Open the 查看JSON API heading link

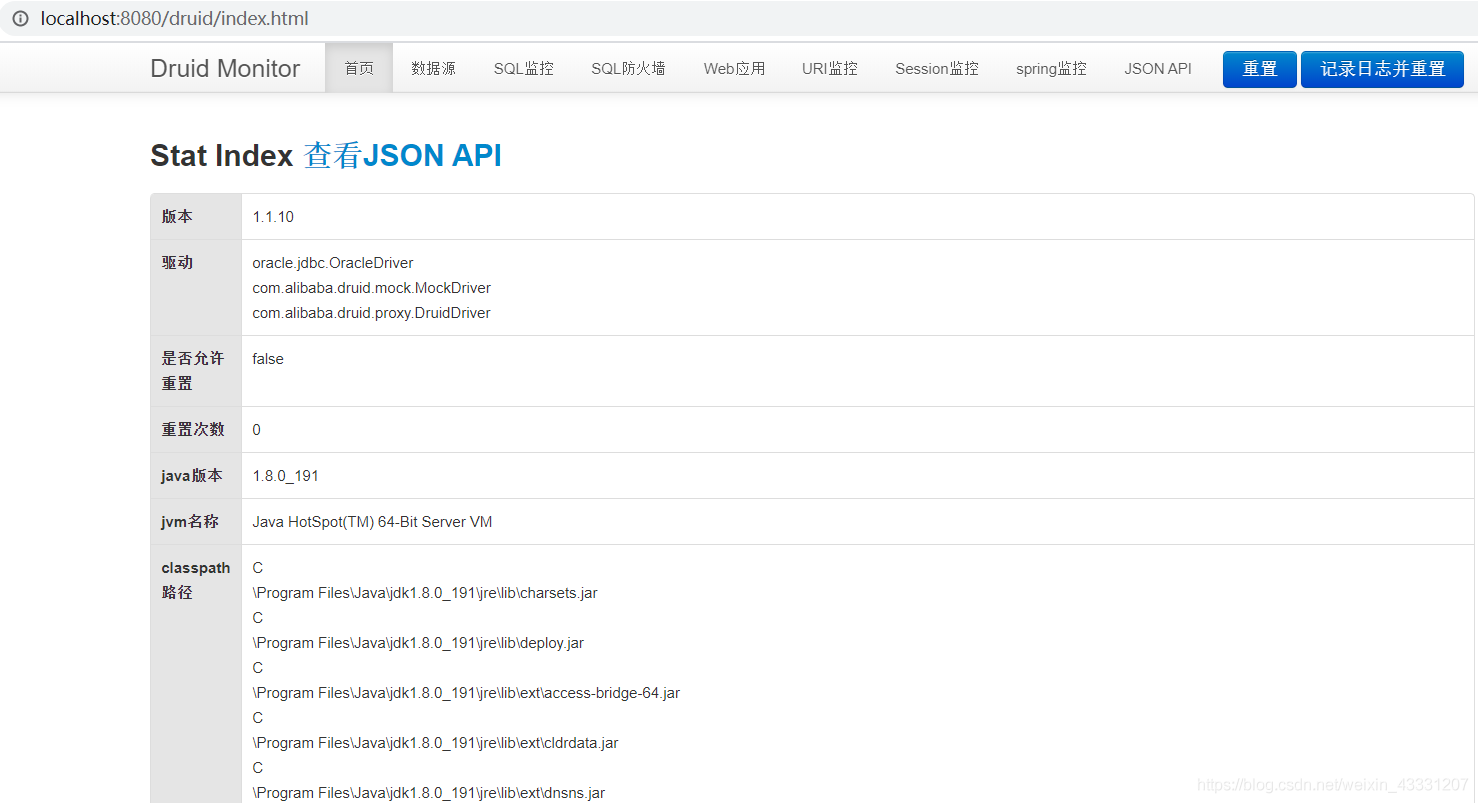click(x=403, y=155)
